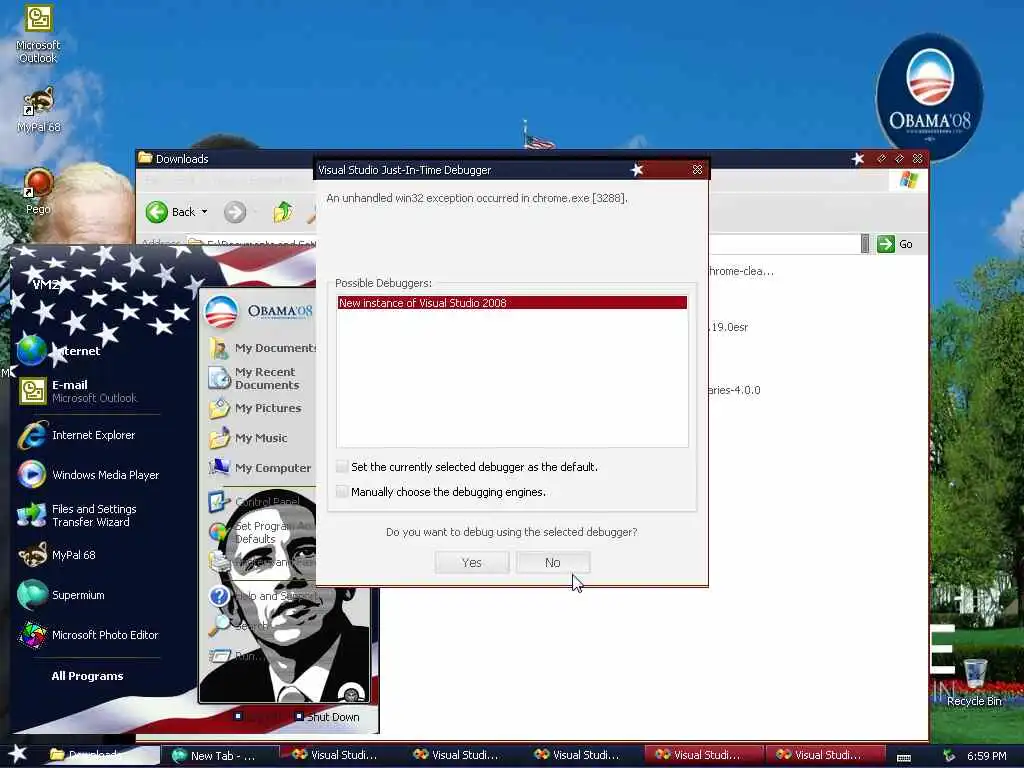Check Set currently selected debugger as default
The height and width of the screenshot is (768, 1024).
[x=342, y=466]
